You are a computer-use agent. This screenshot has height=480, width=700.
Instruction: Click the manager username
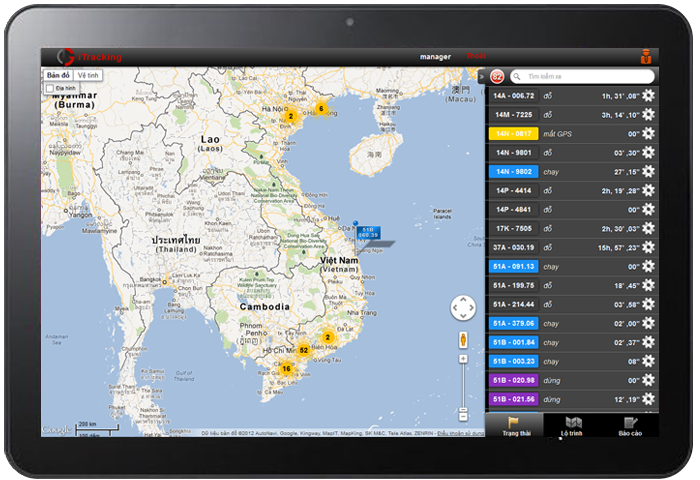point(435,57)
